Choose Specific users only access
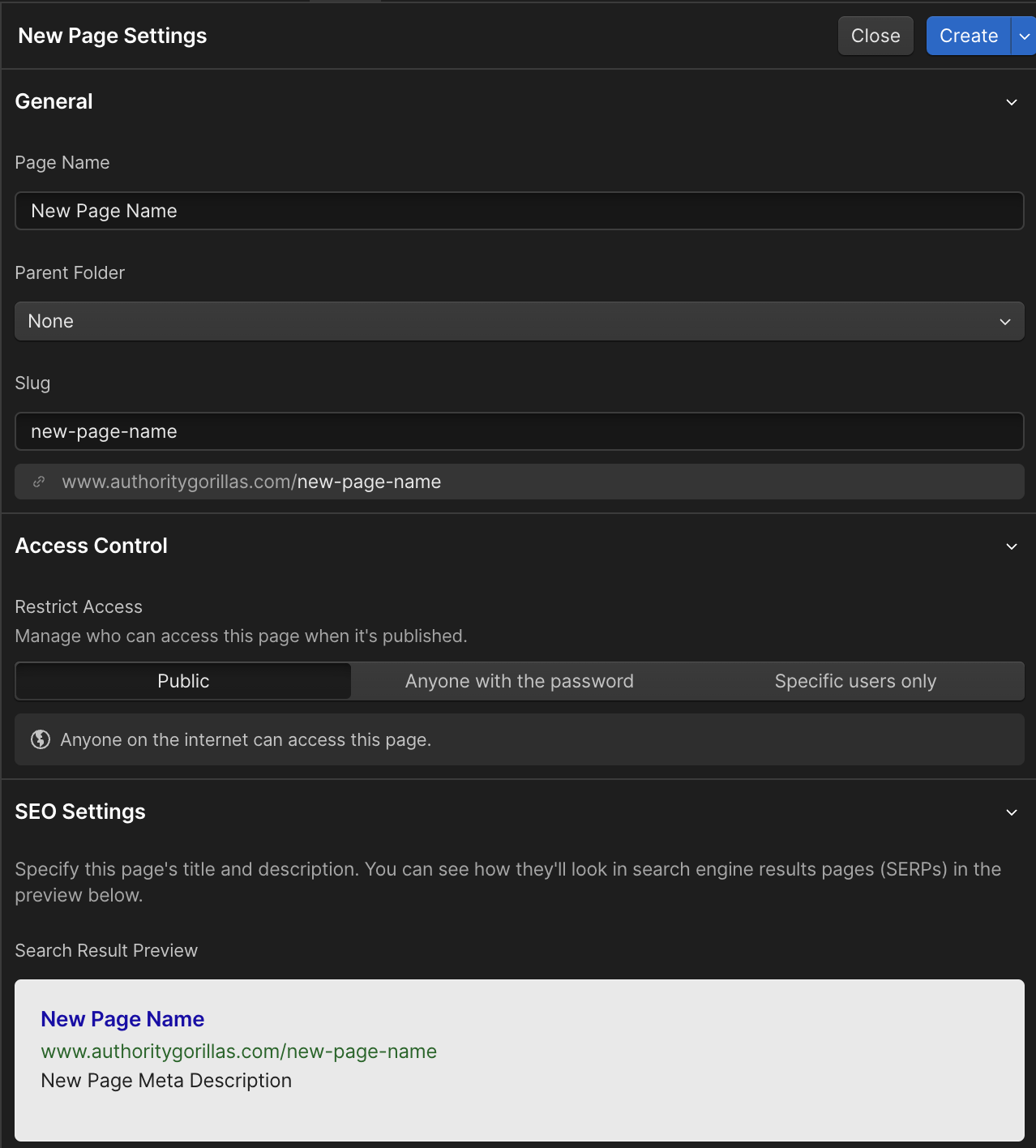The width and height of the screenshot is (1036, 1148). pyautogui.click(x=855, y=681)
